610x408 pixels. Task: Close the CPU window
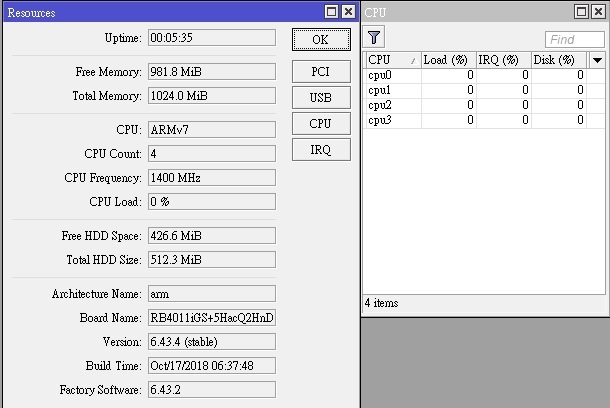598,12
